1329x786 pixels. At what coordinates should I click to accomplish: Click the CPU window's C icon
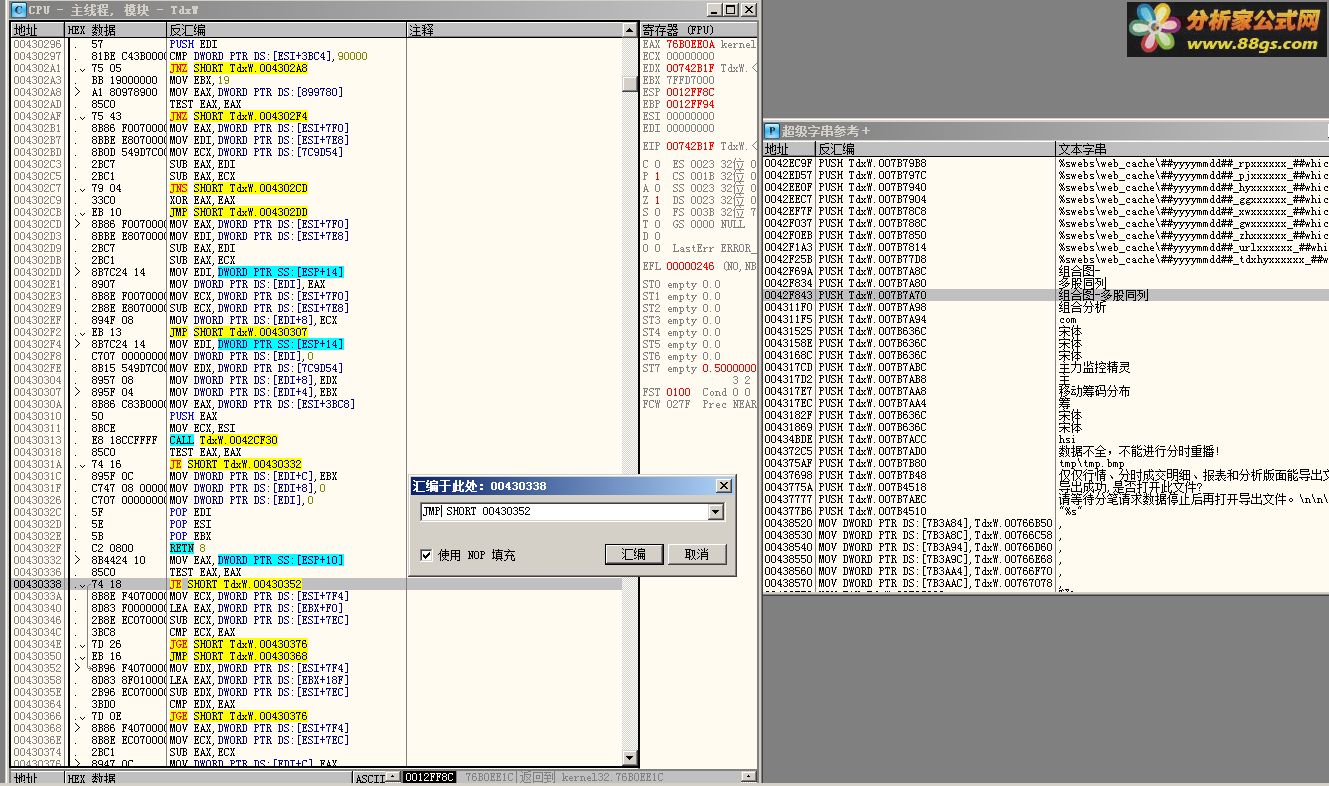[18, 10]
